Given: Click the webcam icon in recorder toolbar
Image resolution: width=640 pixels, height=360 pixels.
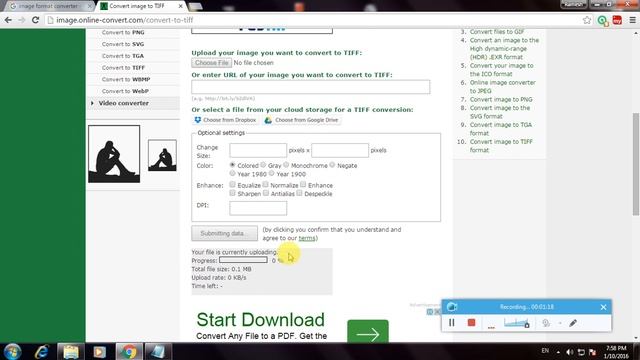Looking at the screenshot, I should tap(546, 323).
